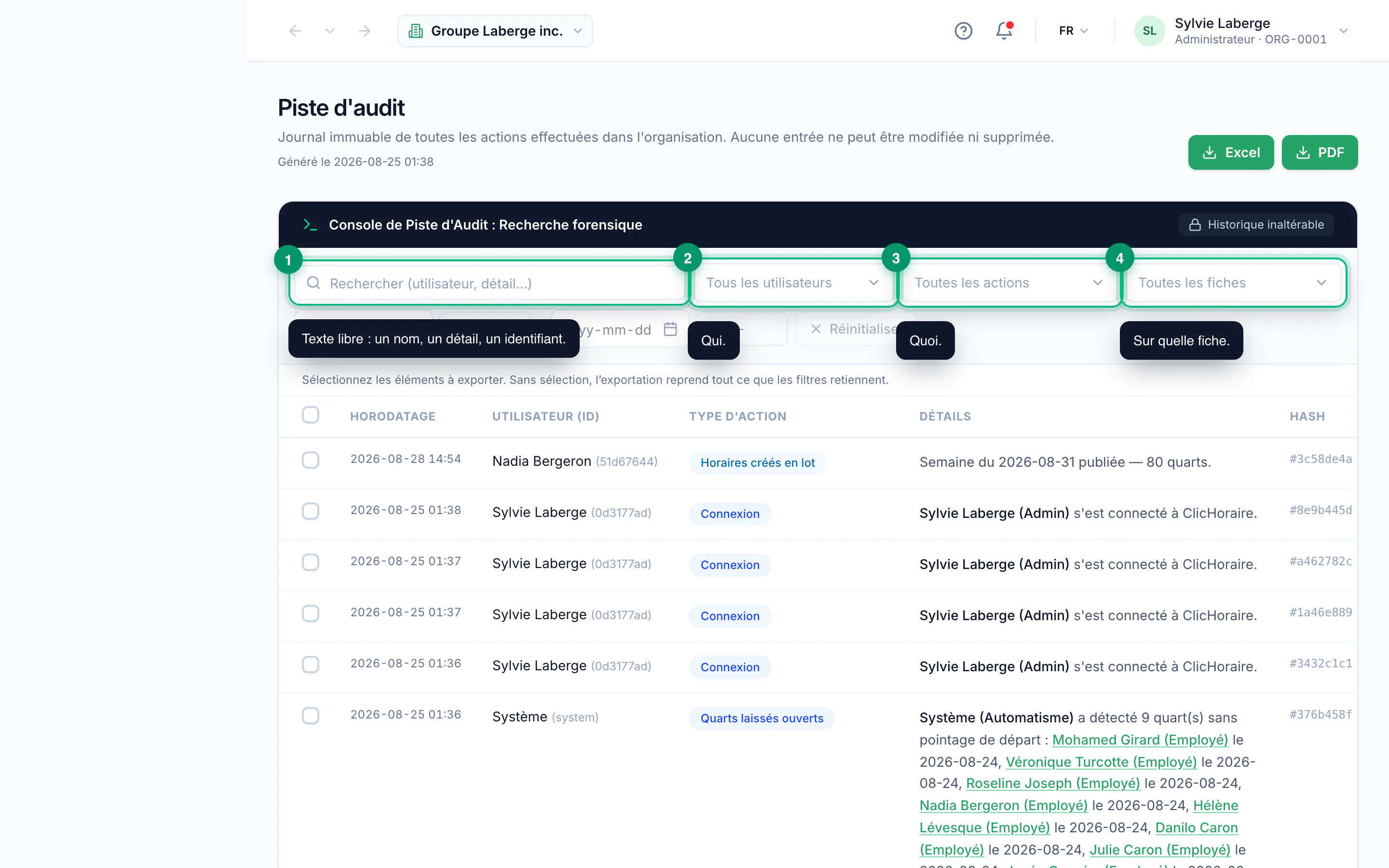The image size is (1389, 868).
Task: Click the Historique inaltérable lock badge
Action: (1256, 224)
